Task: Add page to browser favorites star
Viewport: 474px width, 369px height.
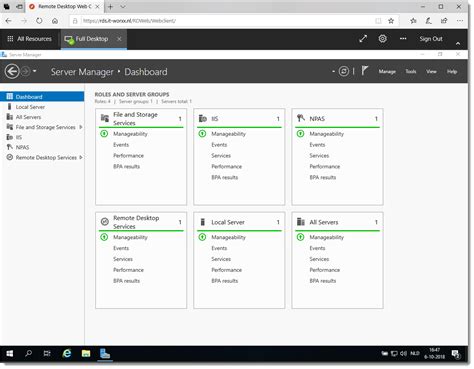Action: pos(391,21)
